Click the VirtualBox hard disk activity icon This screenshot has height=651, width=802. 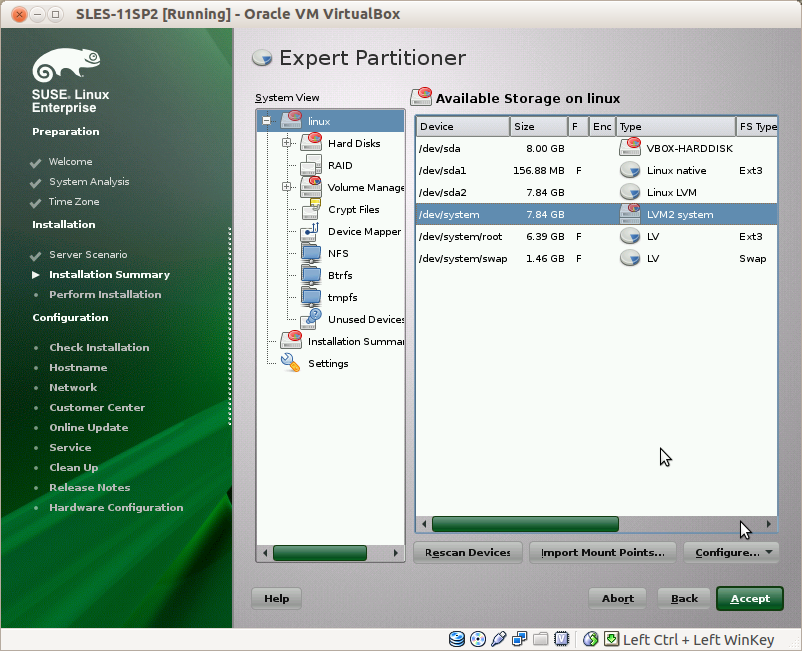pos(457,639)
